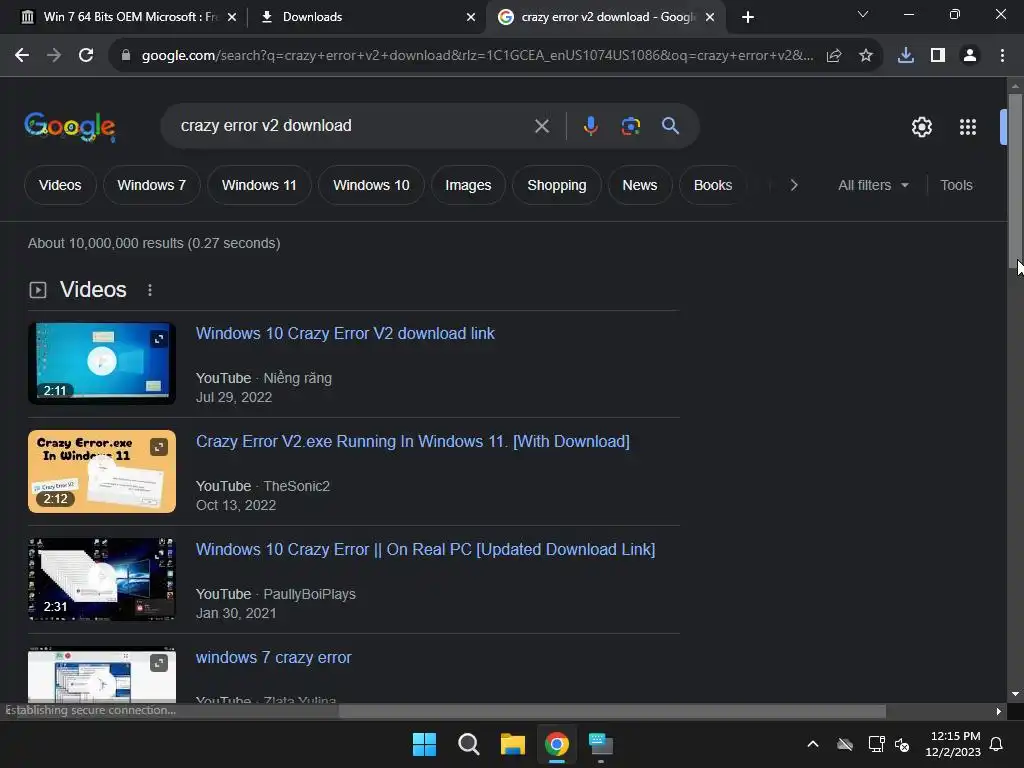This screenshot has height=768, width=1024.
Task: Go back to the previous page
Action: click(x=22, y=56)
